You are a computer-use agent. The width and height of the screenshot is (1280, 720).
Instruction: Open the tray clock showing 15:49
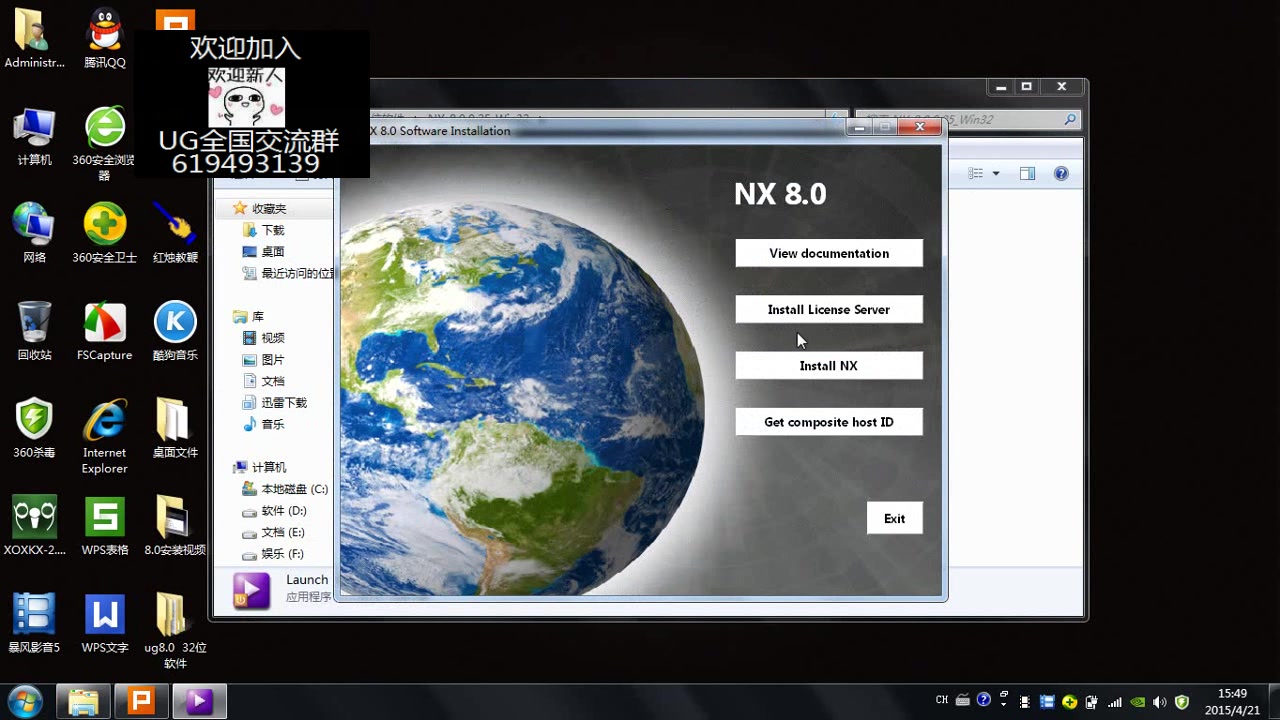[1232, 701]
